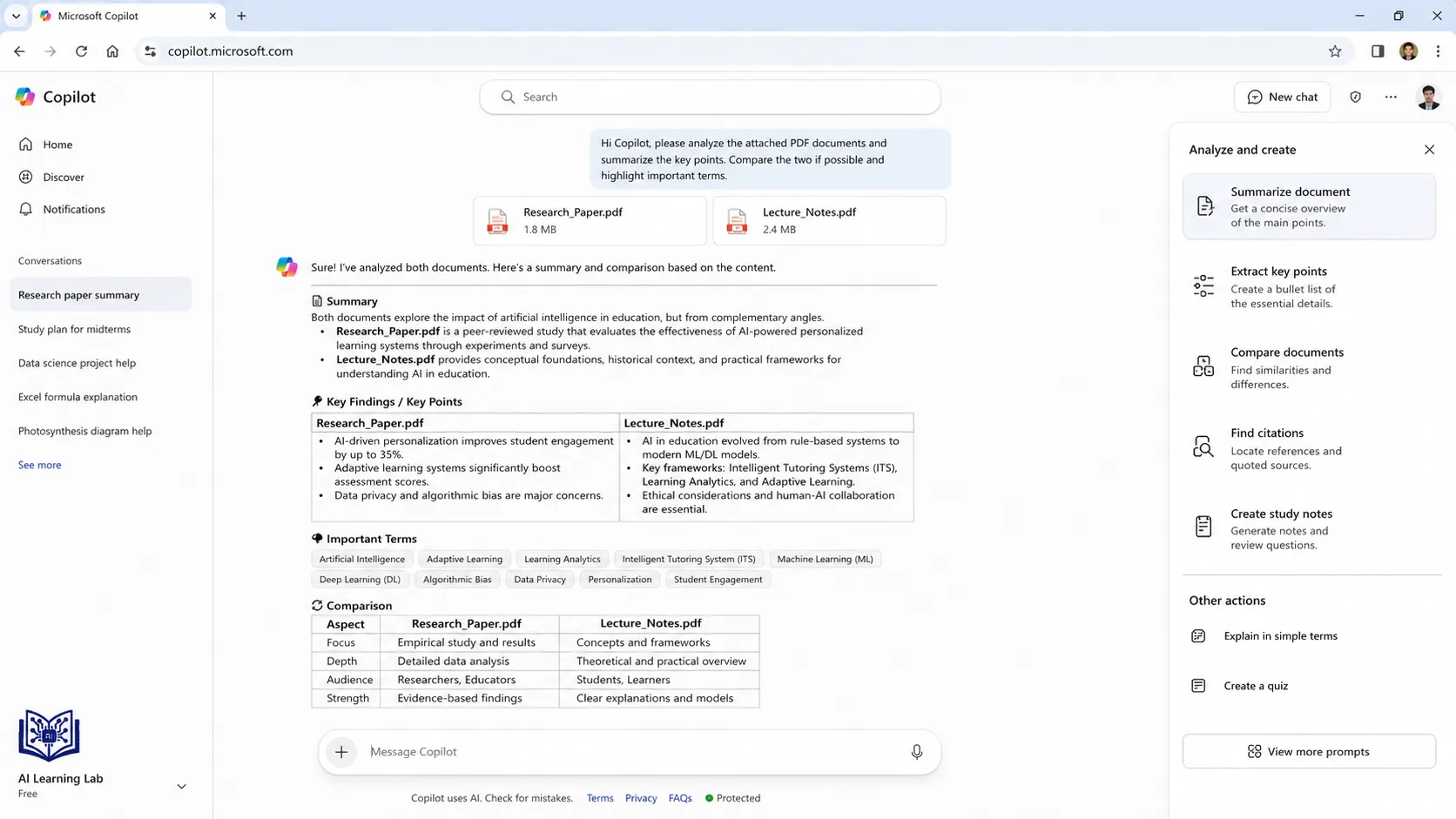
Task: Reload the page in browser
Action: point(81,51)
